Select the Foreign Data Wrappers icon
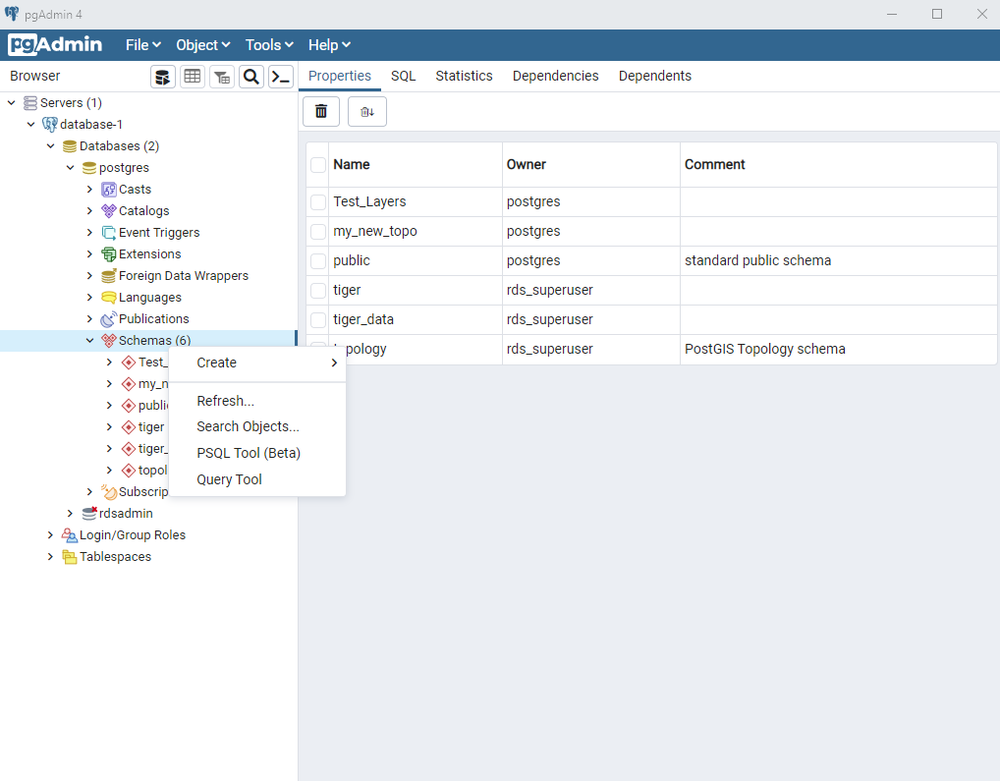 [109, 276]
